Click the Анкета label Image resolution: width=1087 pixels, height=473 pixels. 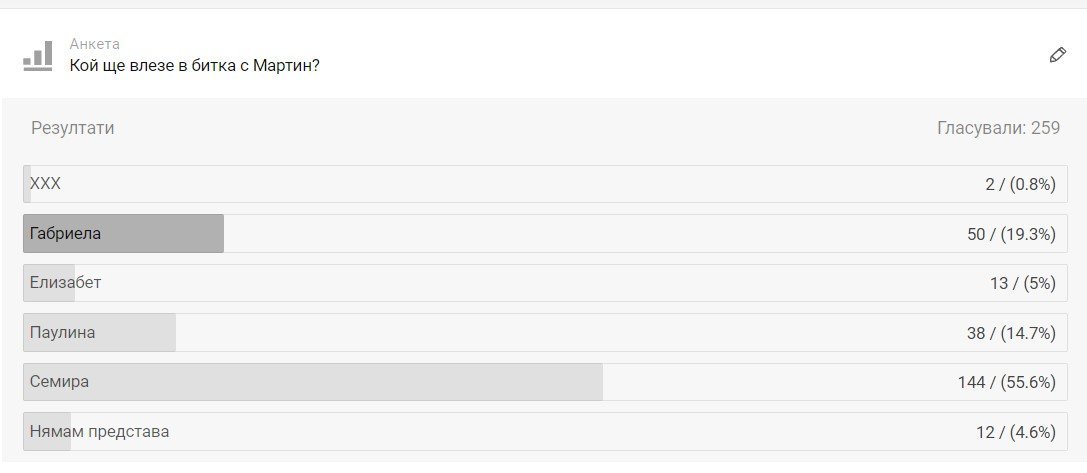[95, 44]
